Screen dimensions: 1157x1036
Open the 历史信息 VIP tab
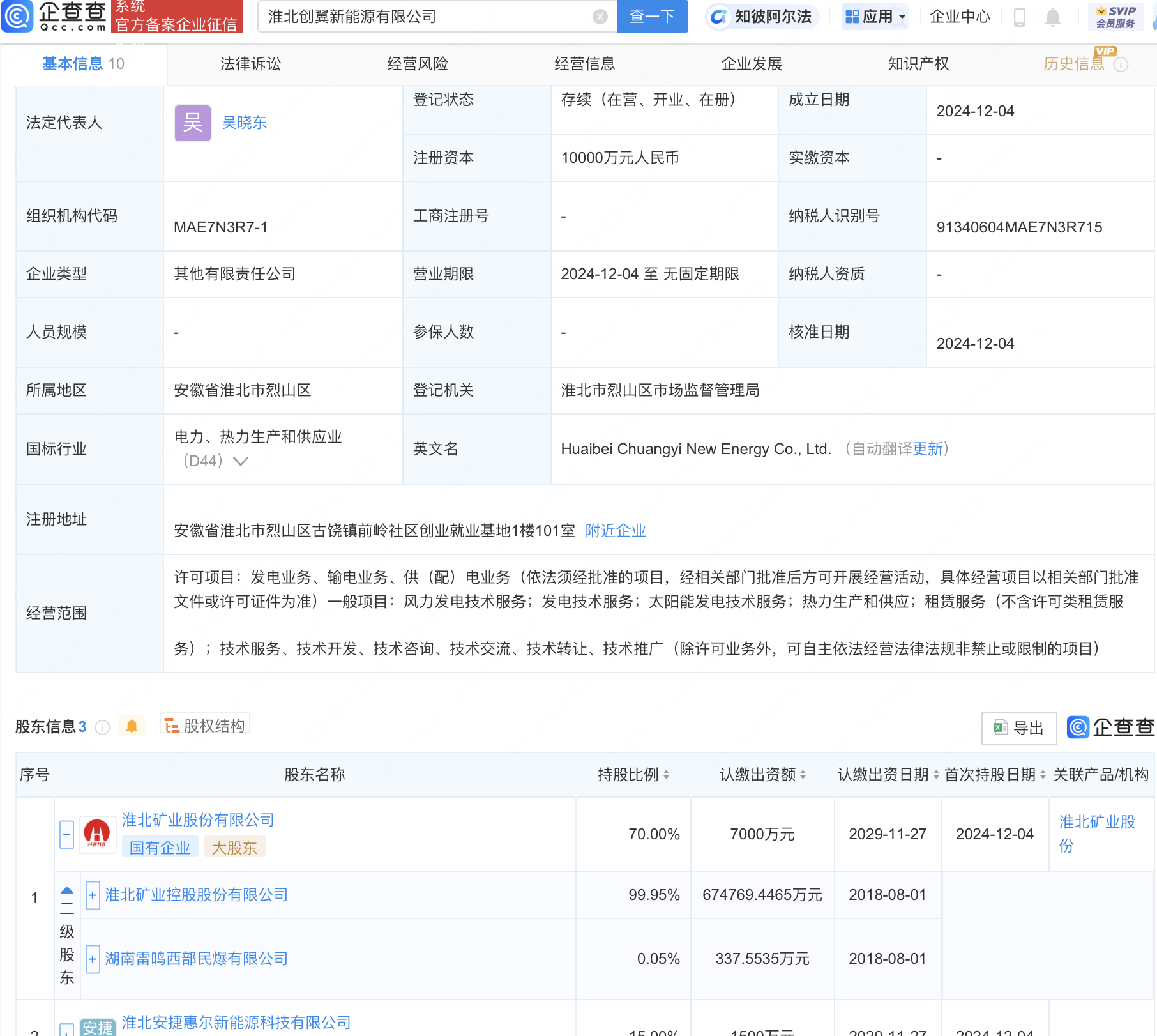[x=1074, y=64]
